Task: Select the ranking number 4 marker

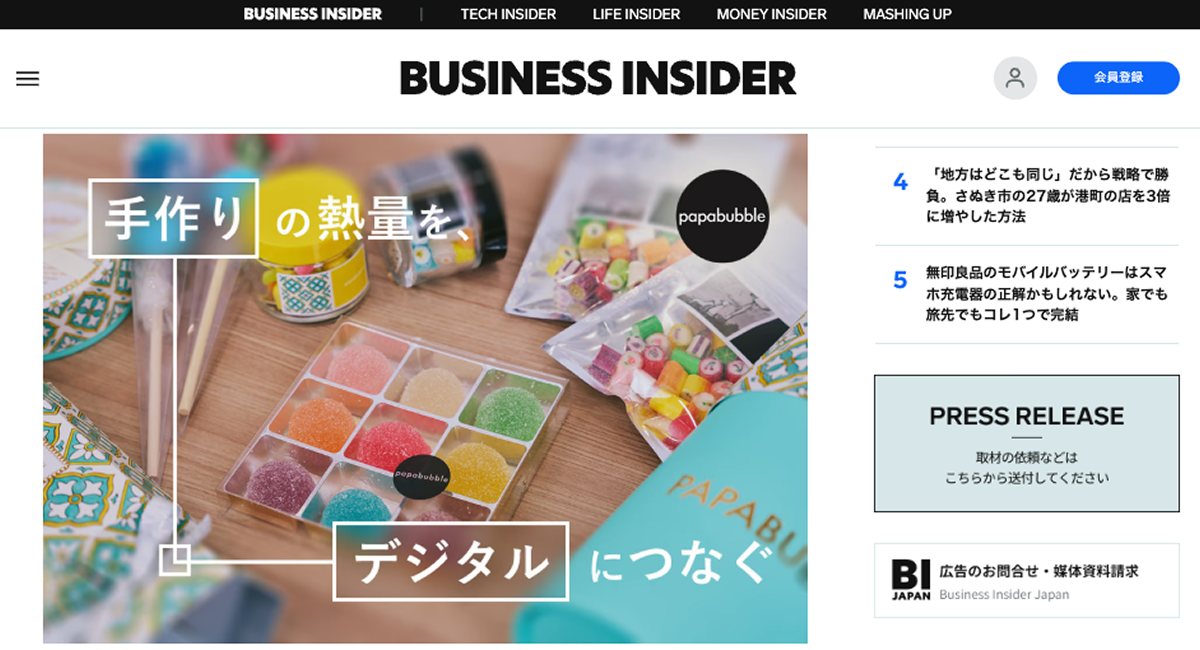Action: pos(900,182)
